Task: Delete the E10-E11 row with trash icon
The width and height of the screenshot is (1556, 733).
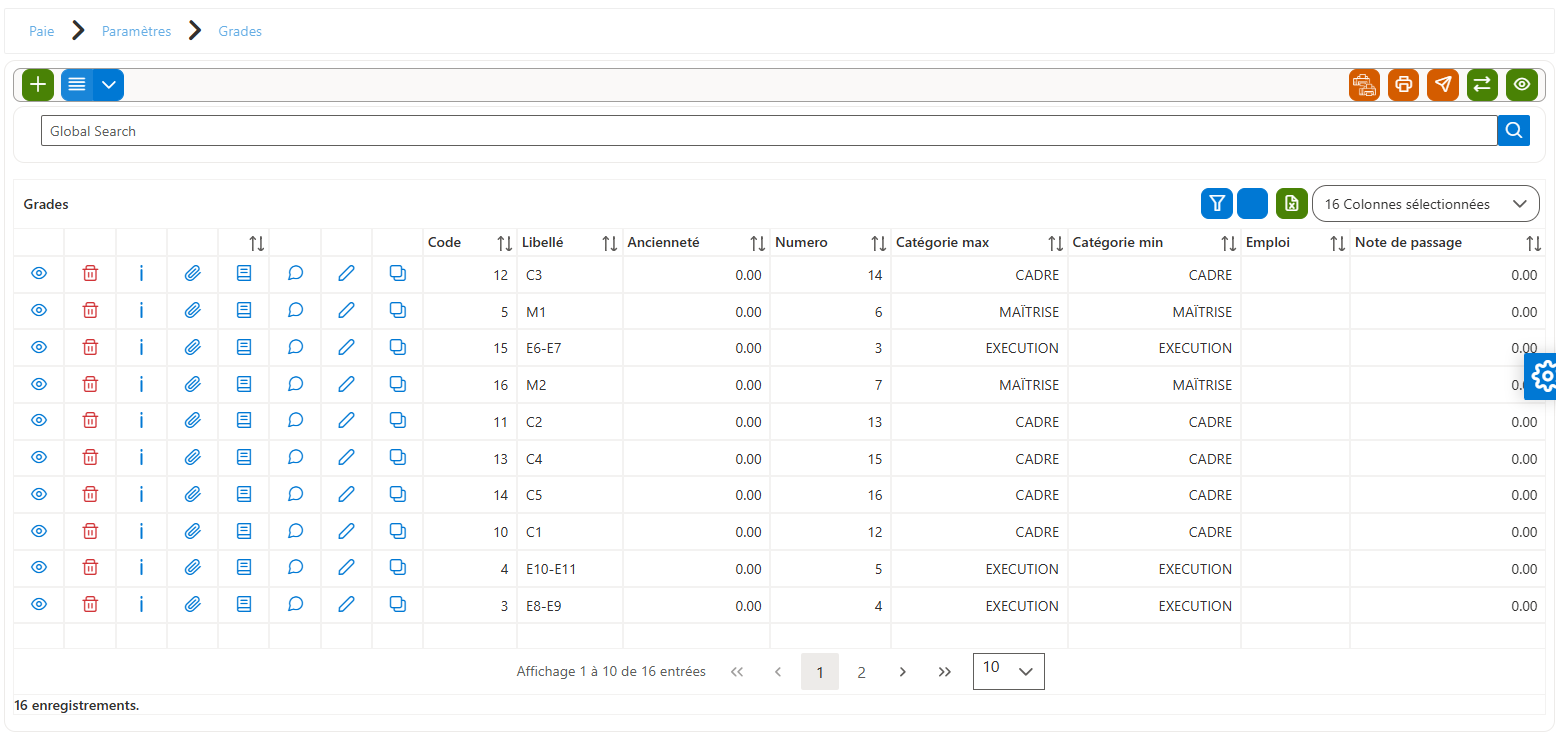Action: point(90,567)
